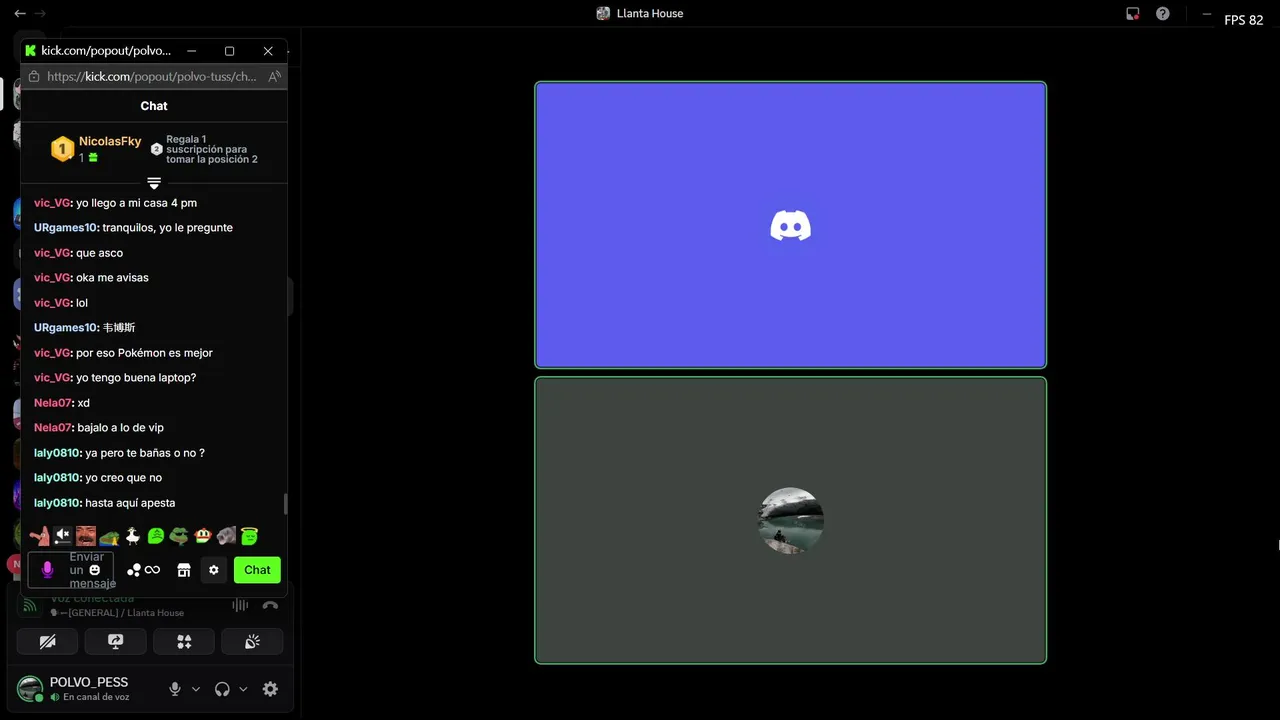Screen dimensions: 1280x720
Task: Click message 'oka me avisas'
Action: (x=112, y=278)
